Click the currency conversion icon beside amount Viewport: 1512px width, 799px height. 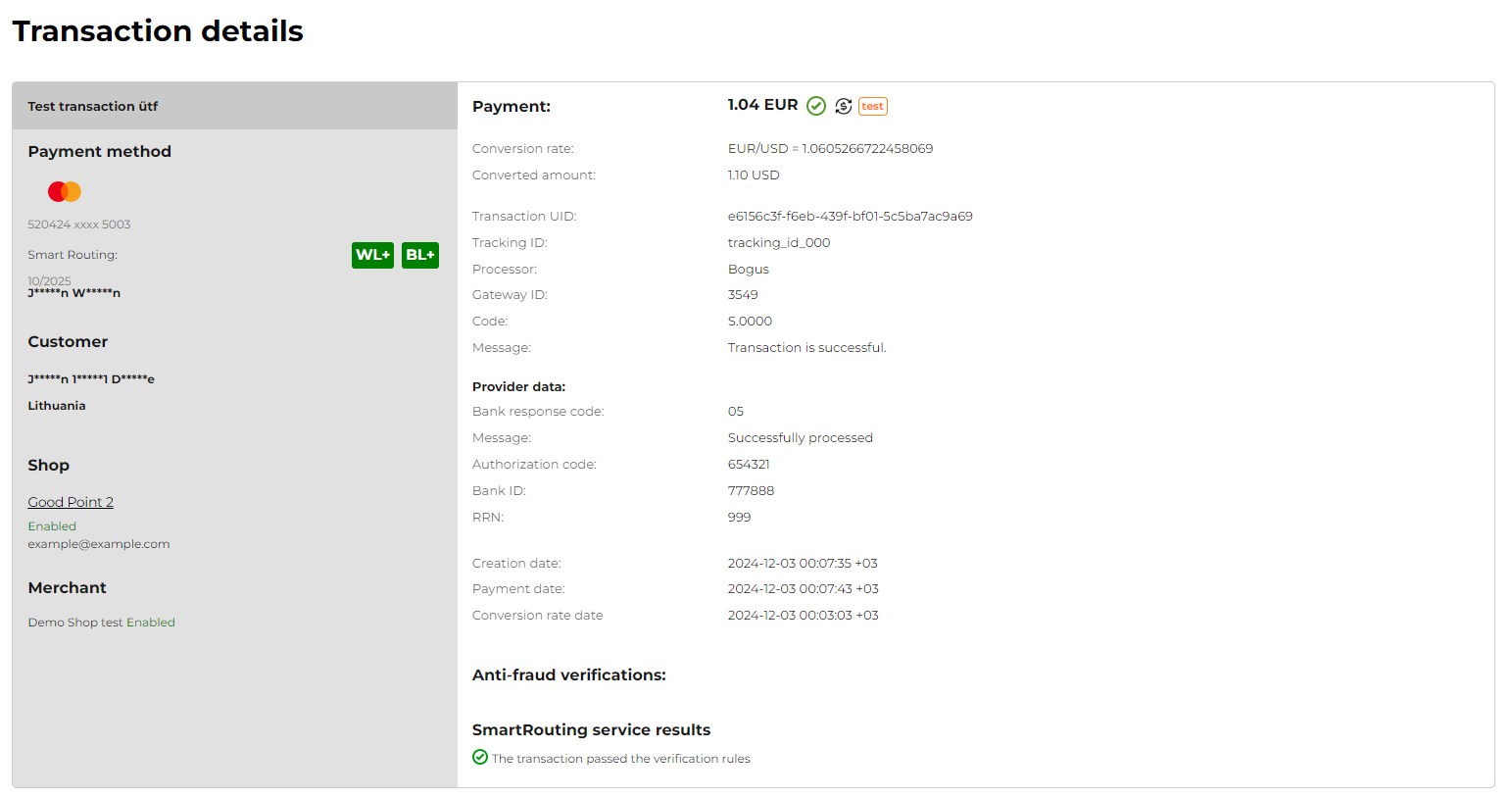coord(844,106)
